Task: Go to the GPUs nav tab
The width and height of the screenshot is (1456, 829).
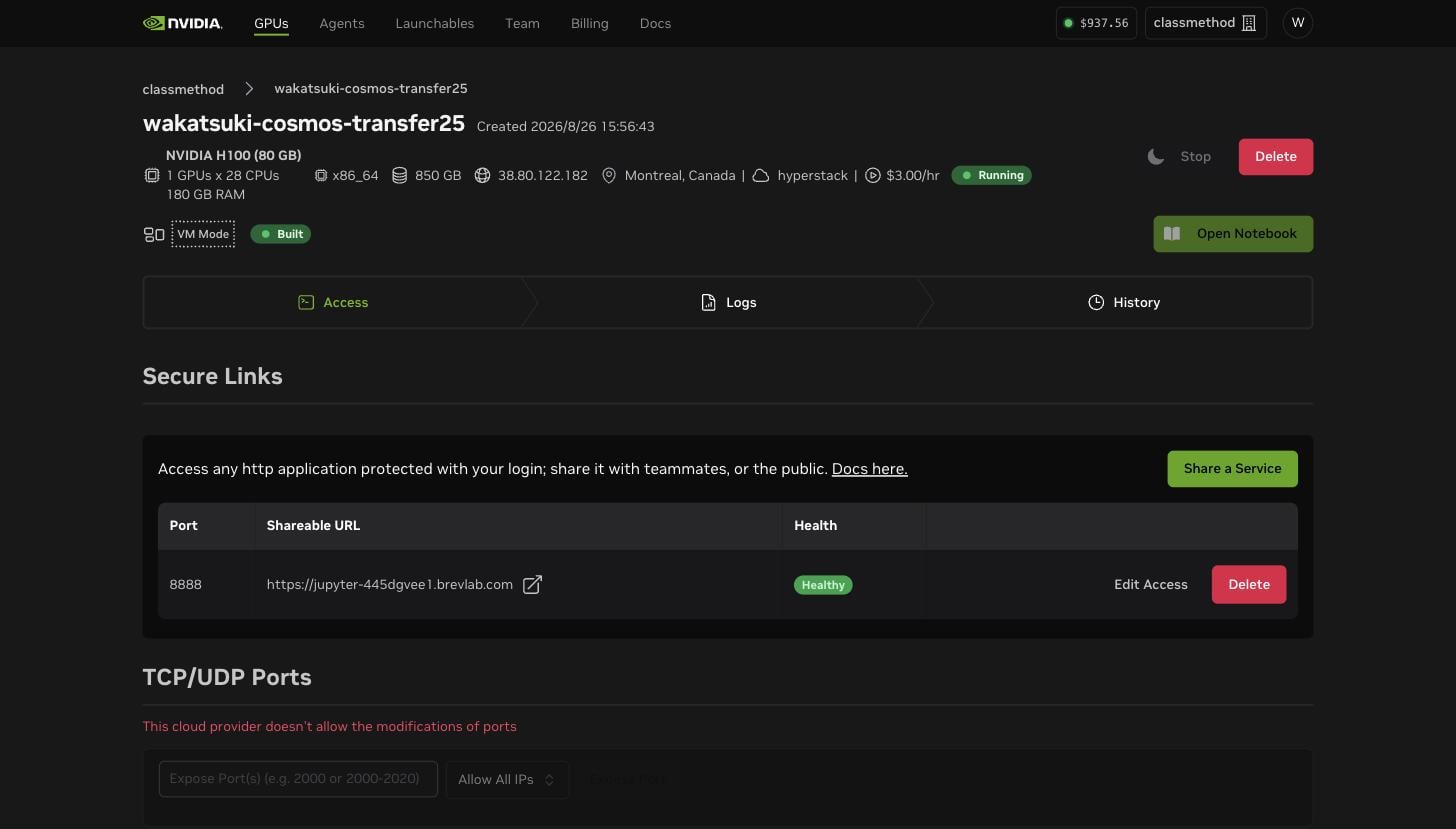Action: coord(271,23)
